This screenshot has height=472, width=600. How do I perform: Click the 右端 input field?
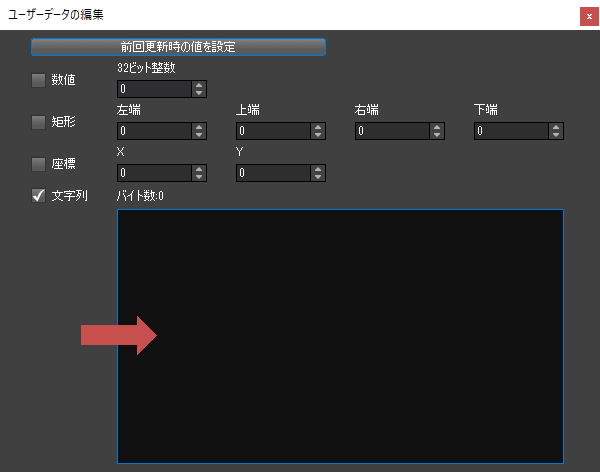(x=392, y=131)
